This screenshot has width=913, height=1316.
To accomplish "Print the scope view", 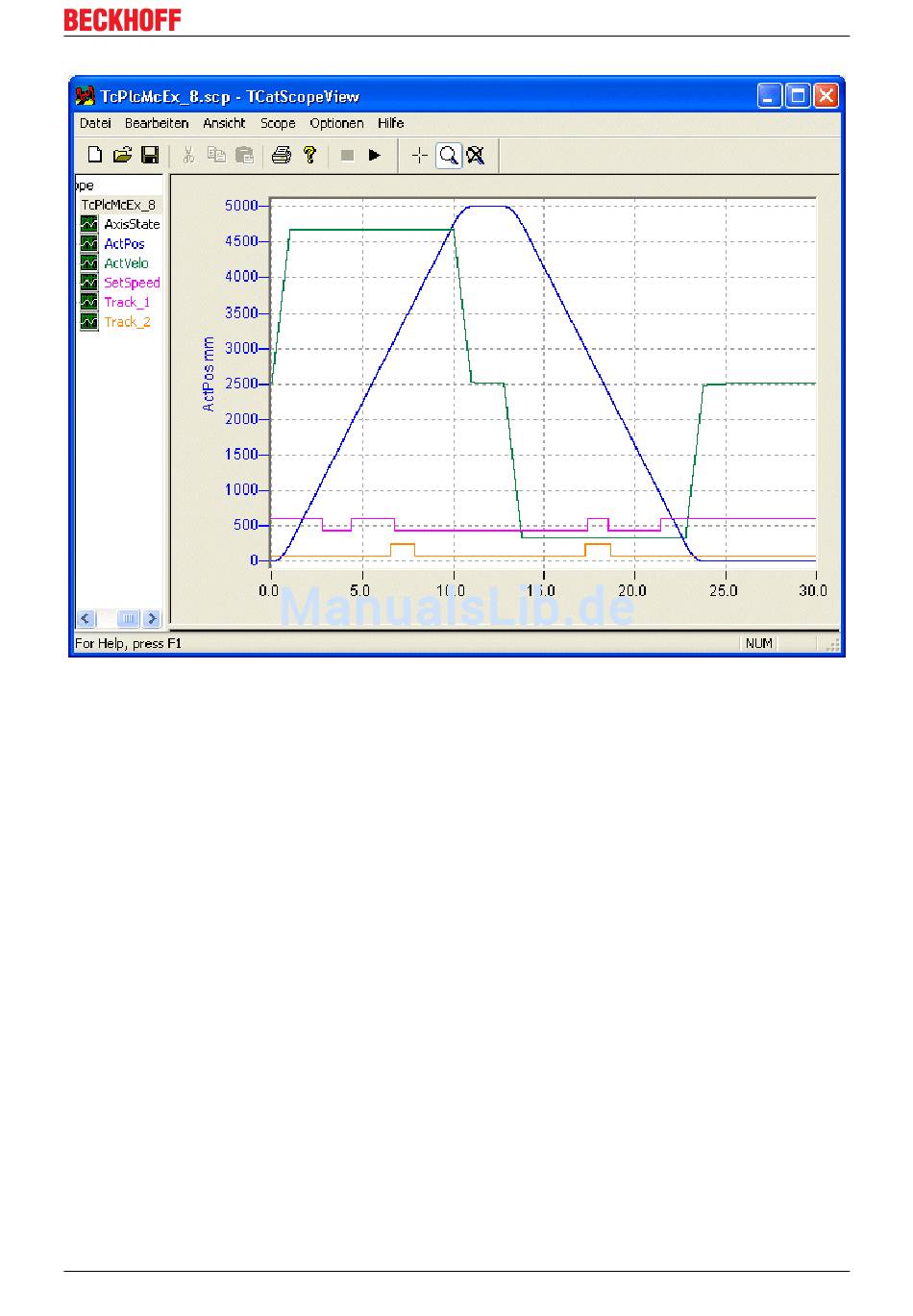I will [x=282, y=155].
